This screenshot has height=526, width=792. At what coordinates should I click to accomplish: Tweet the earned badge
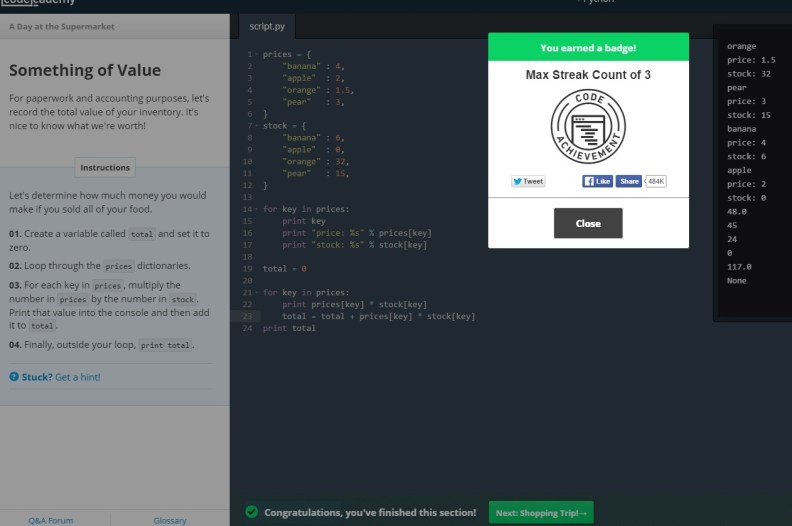[x=528, y=181]
